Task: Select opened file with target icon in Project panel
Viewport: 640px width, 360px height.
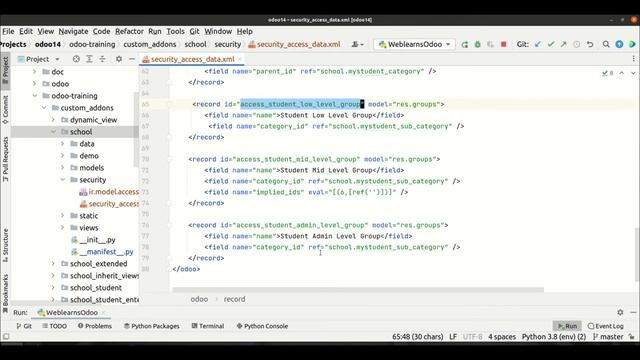Action: point(76,59)
